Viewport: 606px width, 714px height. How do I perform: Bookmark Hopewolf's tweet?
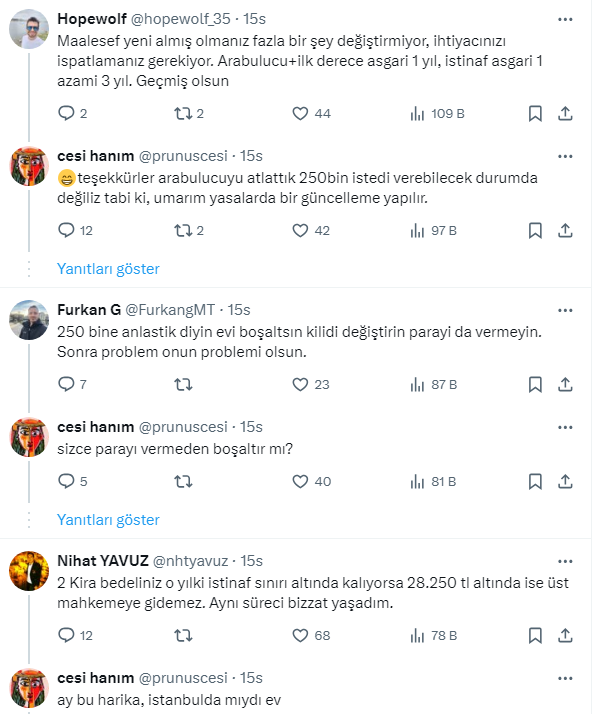[535, 114]
